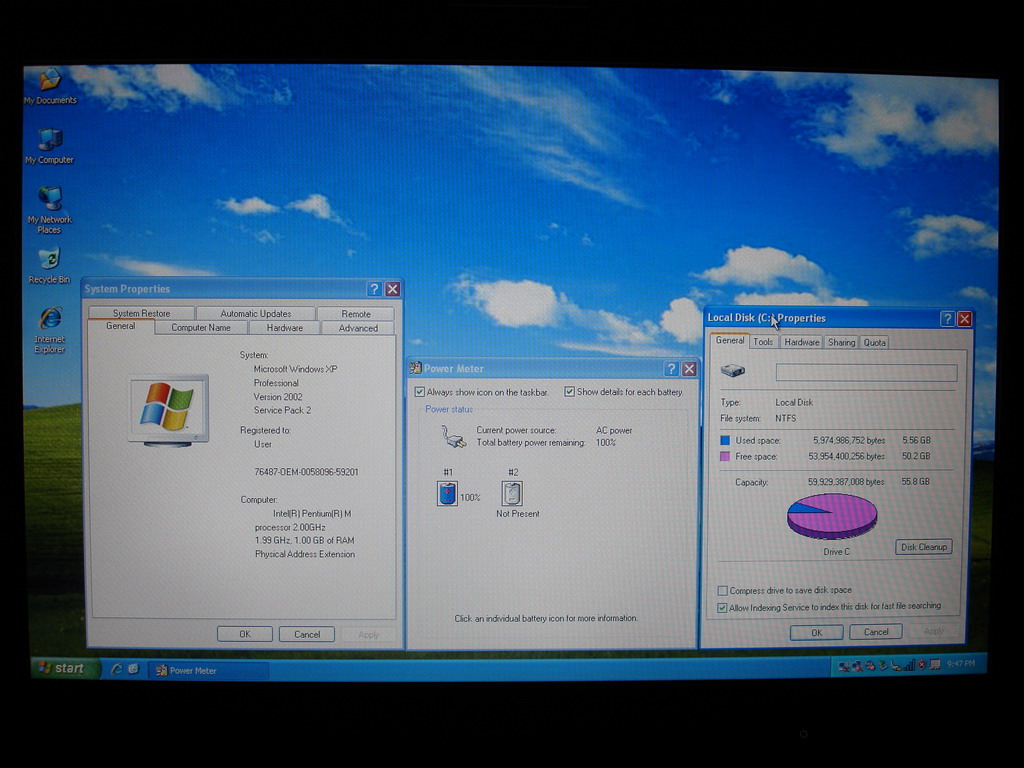
Task: Click the Power Meter taskbar button
Action: (x=208, y=670)
